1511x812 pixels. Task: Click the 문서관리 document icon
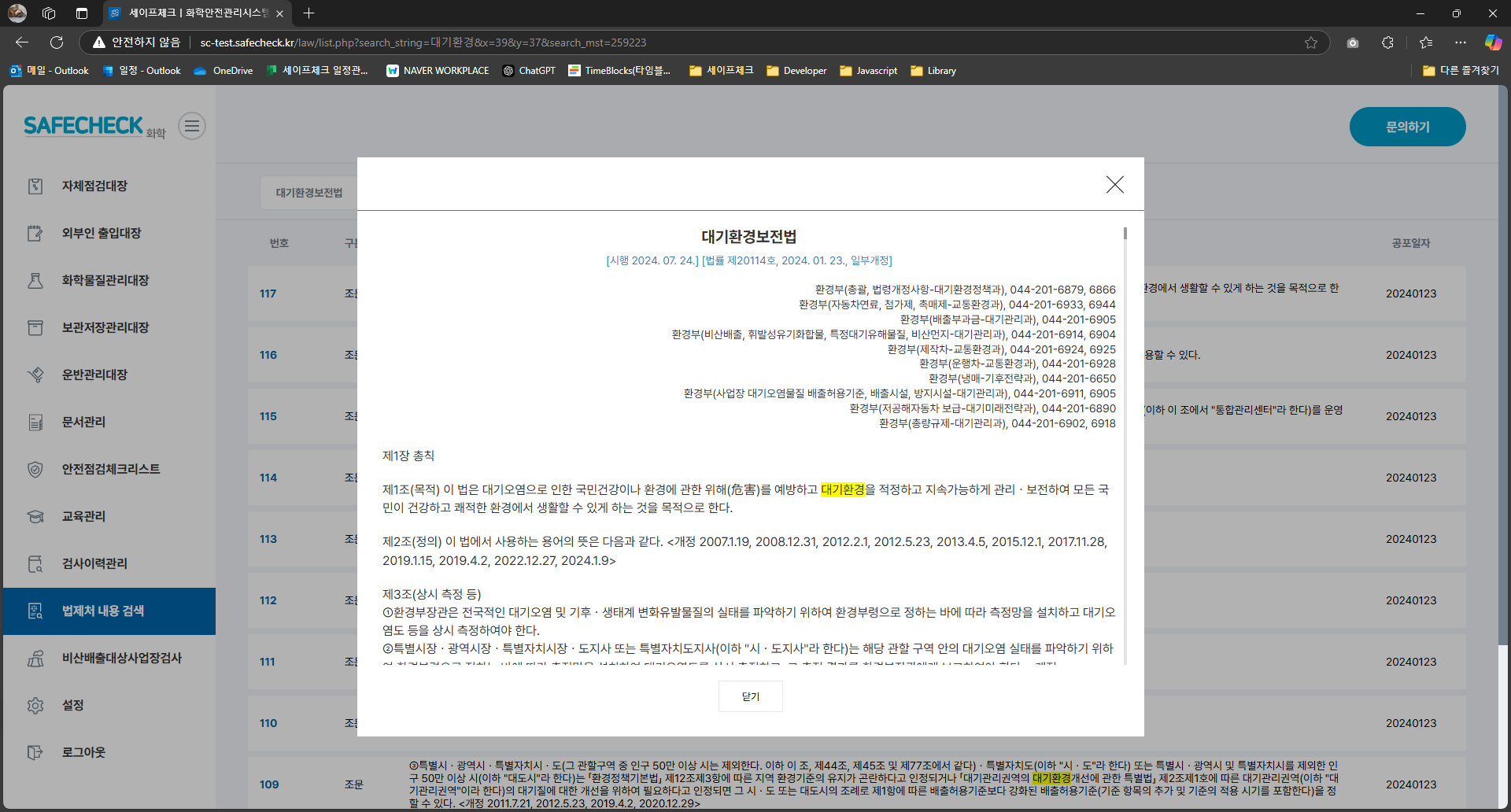[x=35, y=422]
